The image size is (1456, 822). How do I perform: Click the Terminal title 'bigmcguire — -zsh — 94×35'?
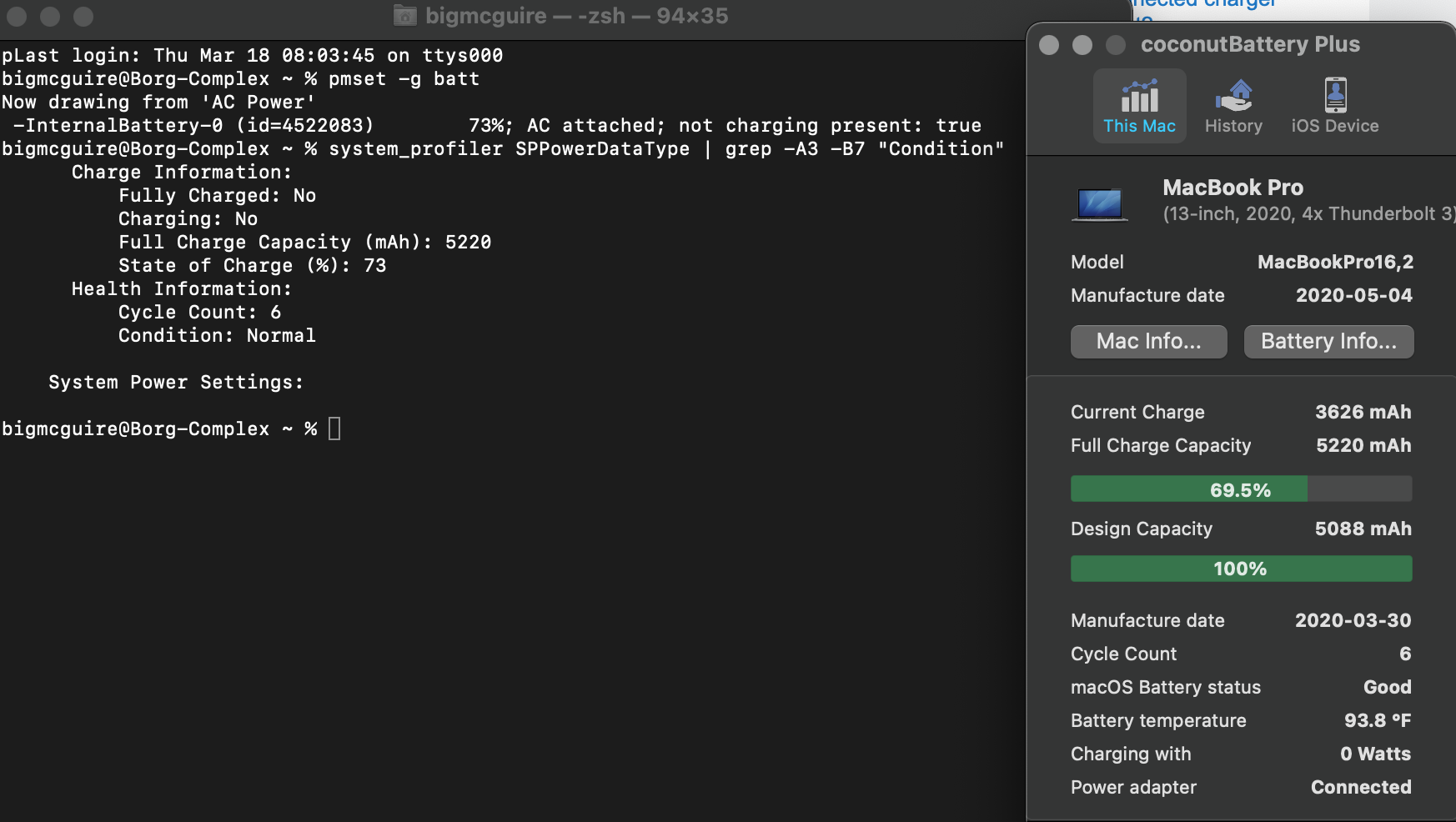pos(576,16)
